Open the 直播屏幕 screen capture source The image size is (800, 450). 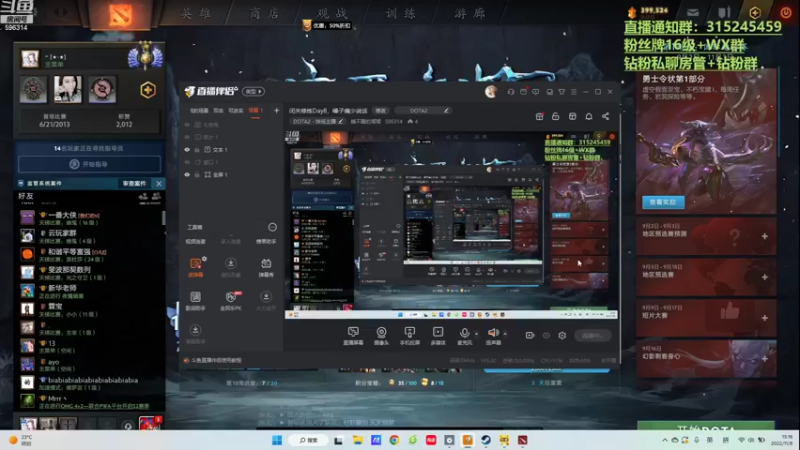coord(353,336)
